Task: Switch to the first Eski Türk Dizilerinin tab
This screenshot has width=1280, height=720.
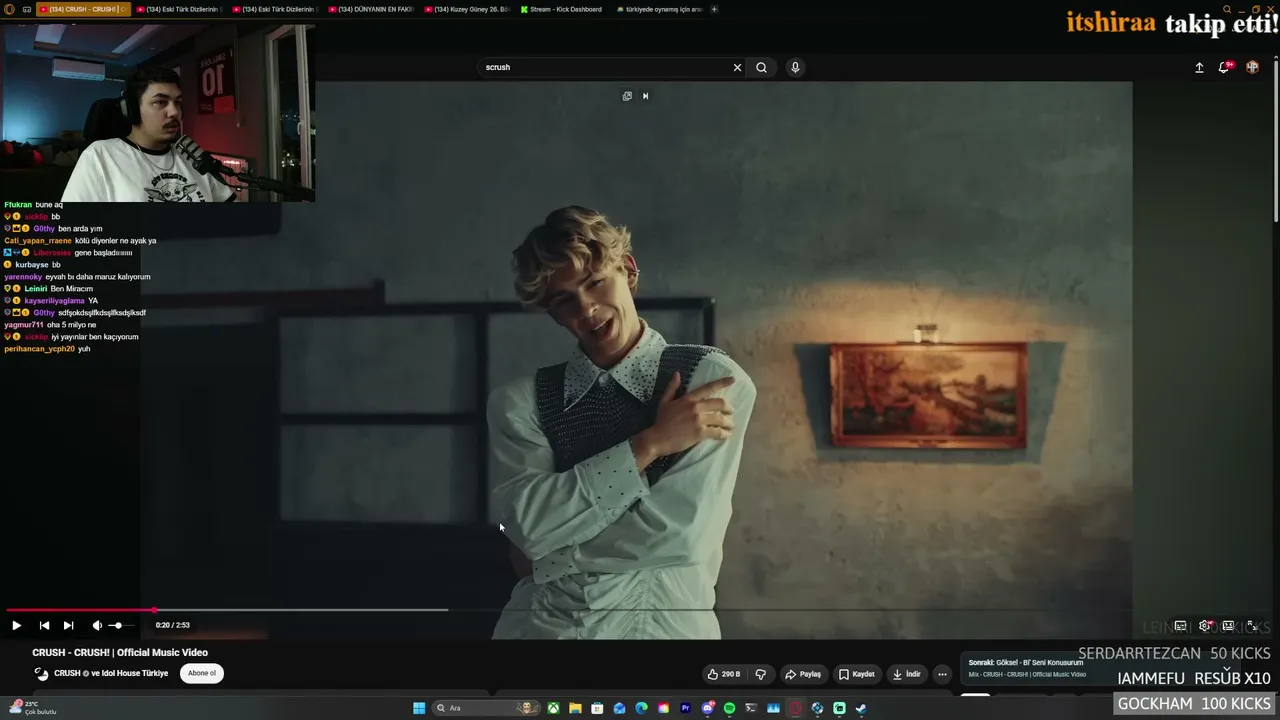Action: 178,9
